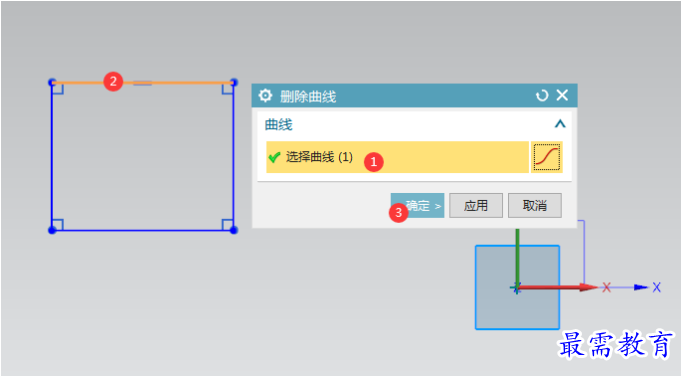
Task: Click the 选择曲线 (1) selection field
Action: [397, 157]
